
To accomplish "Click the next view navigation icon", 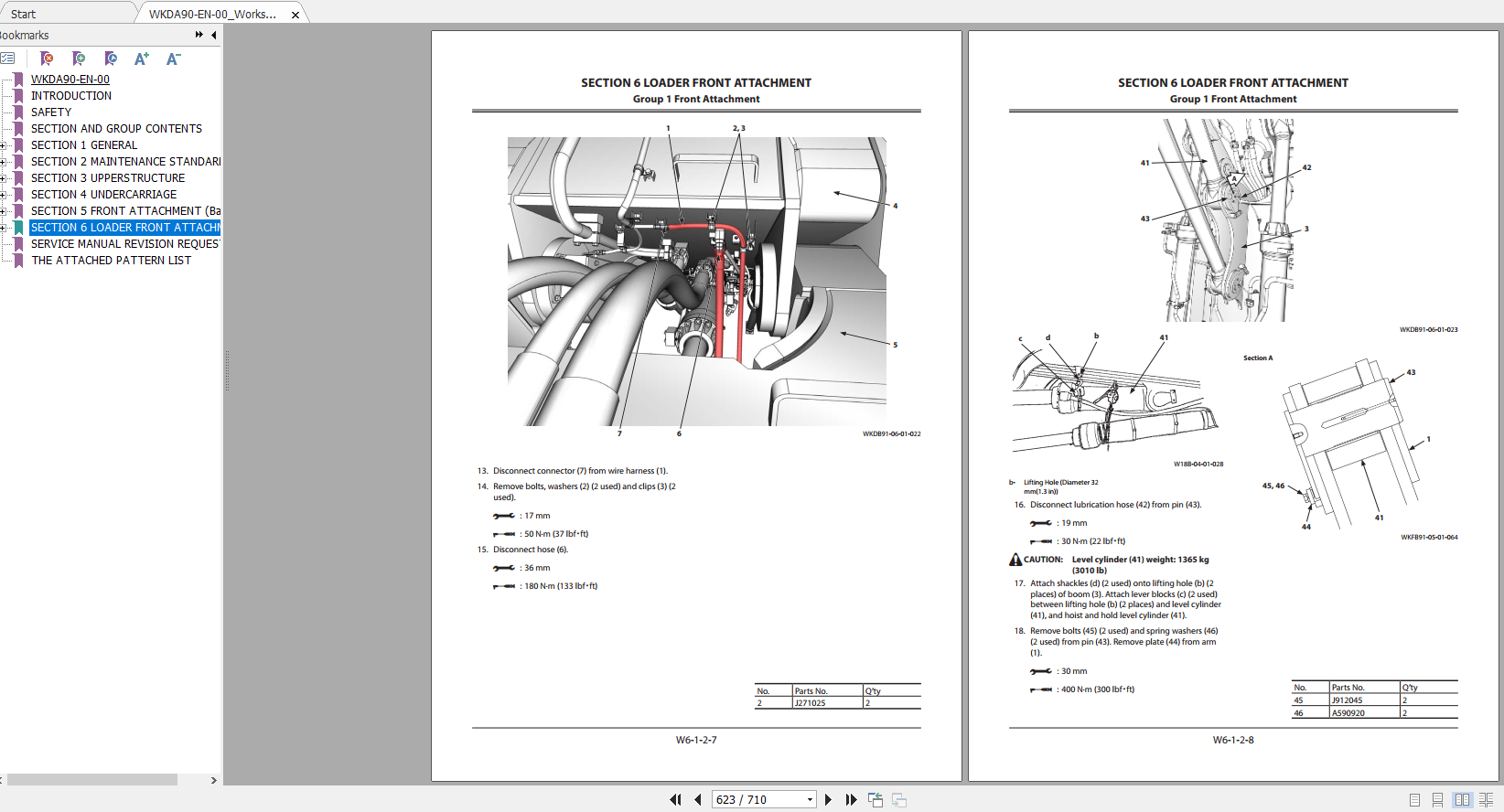I will (x=899, y=800).
